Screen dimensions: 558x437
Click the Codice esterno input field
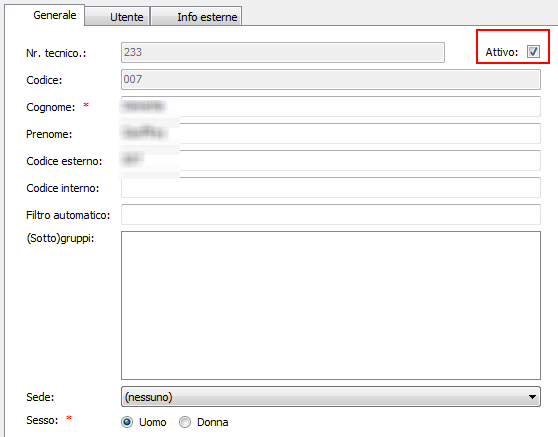click(x=331, y=160)
